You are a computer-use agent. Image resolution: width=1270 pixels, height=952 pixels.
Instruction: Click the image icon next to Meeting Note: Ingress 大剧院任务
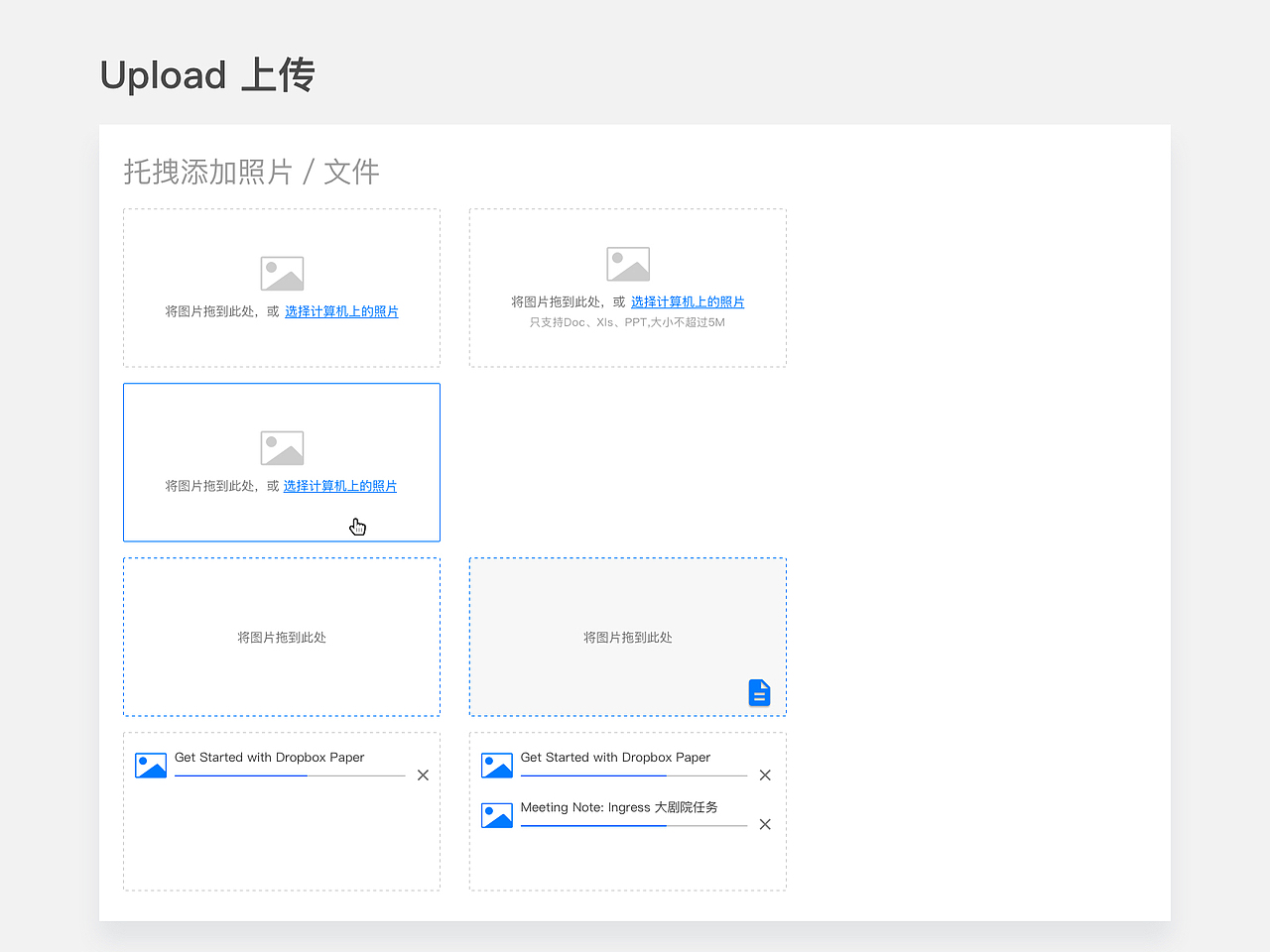point(496,814)
